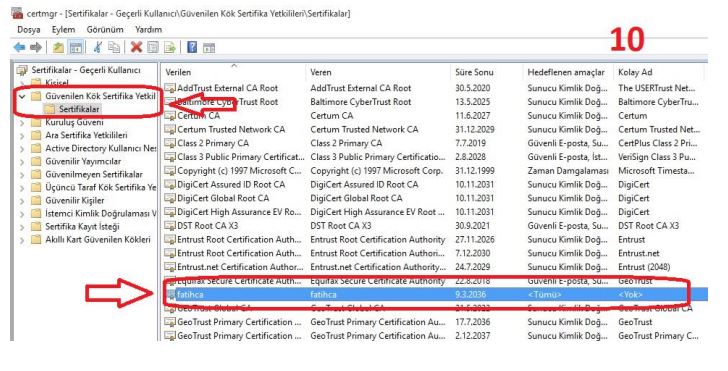
Task: Click the Certum Trusted Network CA certificate icon
Action: (170, 130)
